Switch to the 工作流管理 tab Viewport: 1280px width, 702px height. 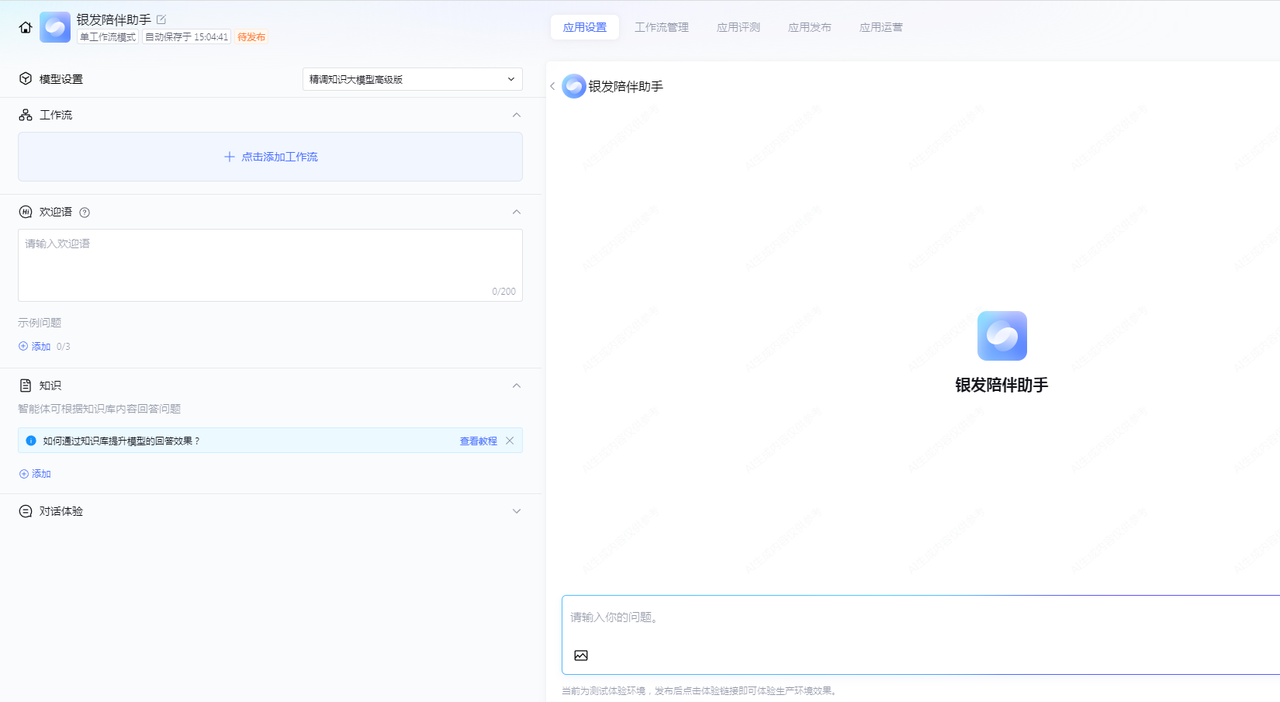pos(661,27)
